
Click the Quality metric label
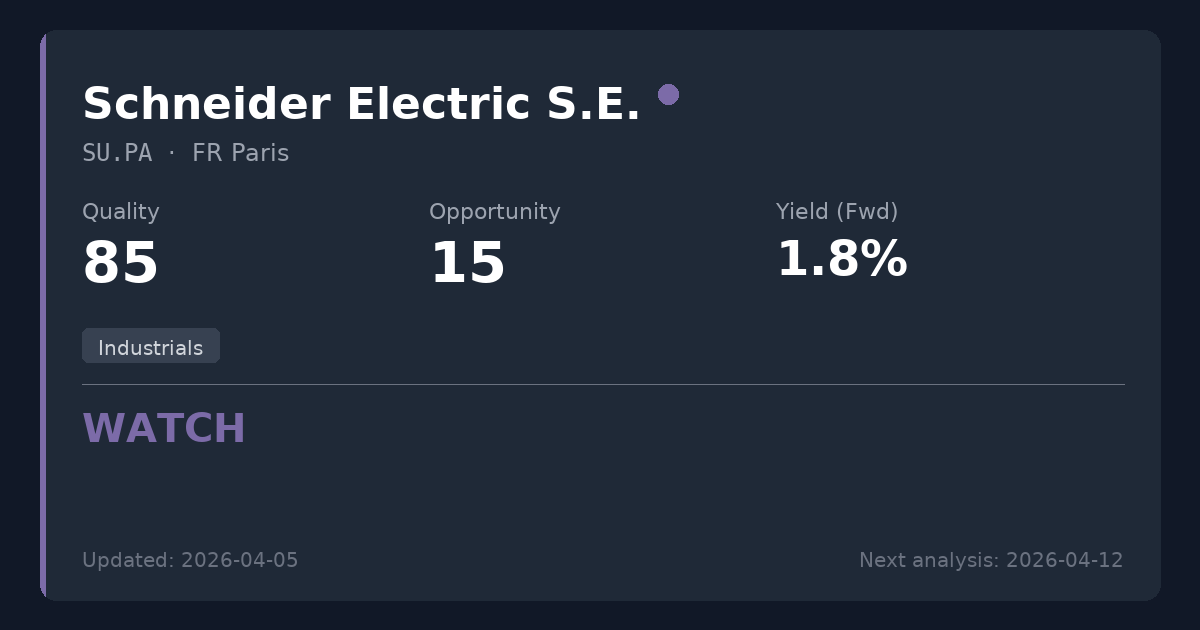pyautogui.click(x=121, y=212)
